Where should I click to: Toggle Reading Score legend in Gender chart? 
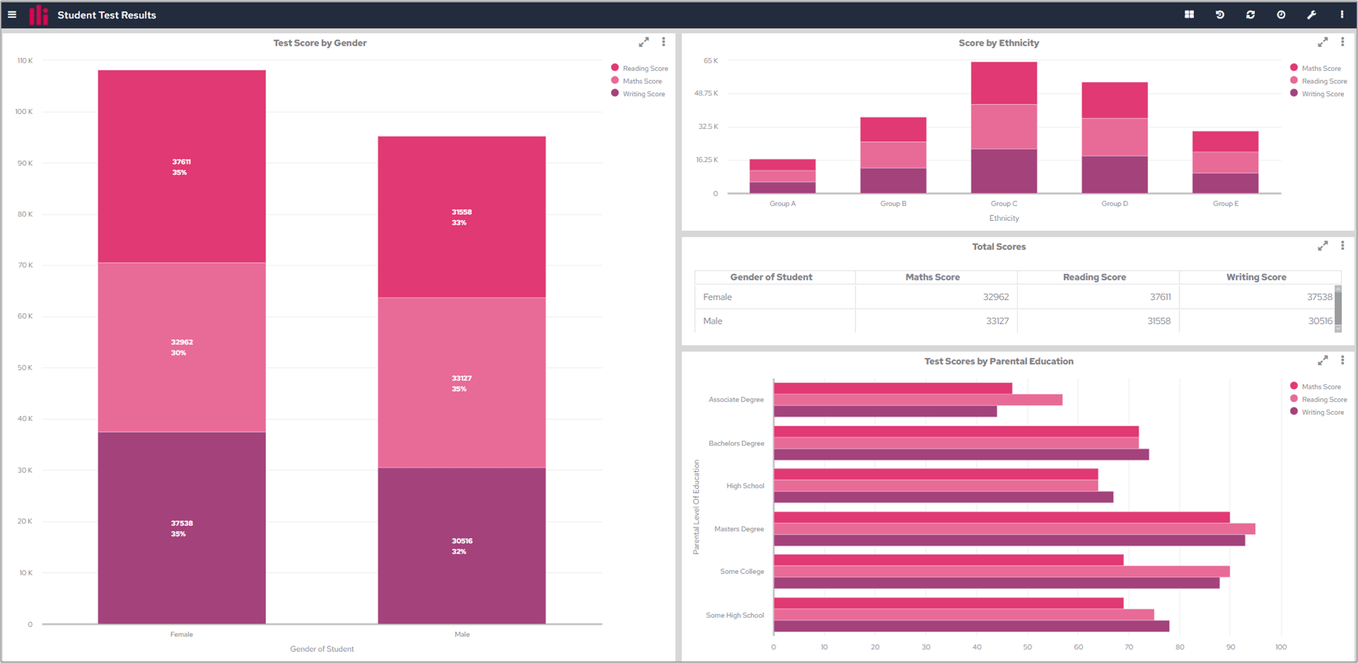tap(639, 68)
